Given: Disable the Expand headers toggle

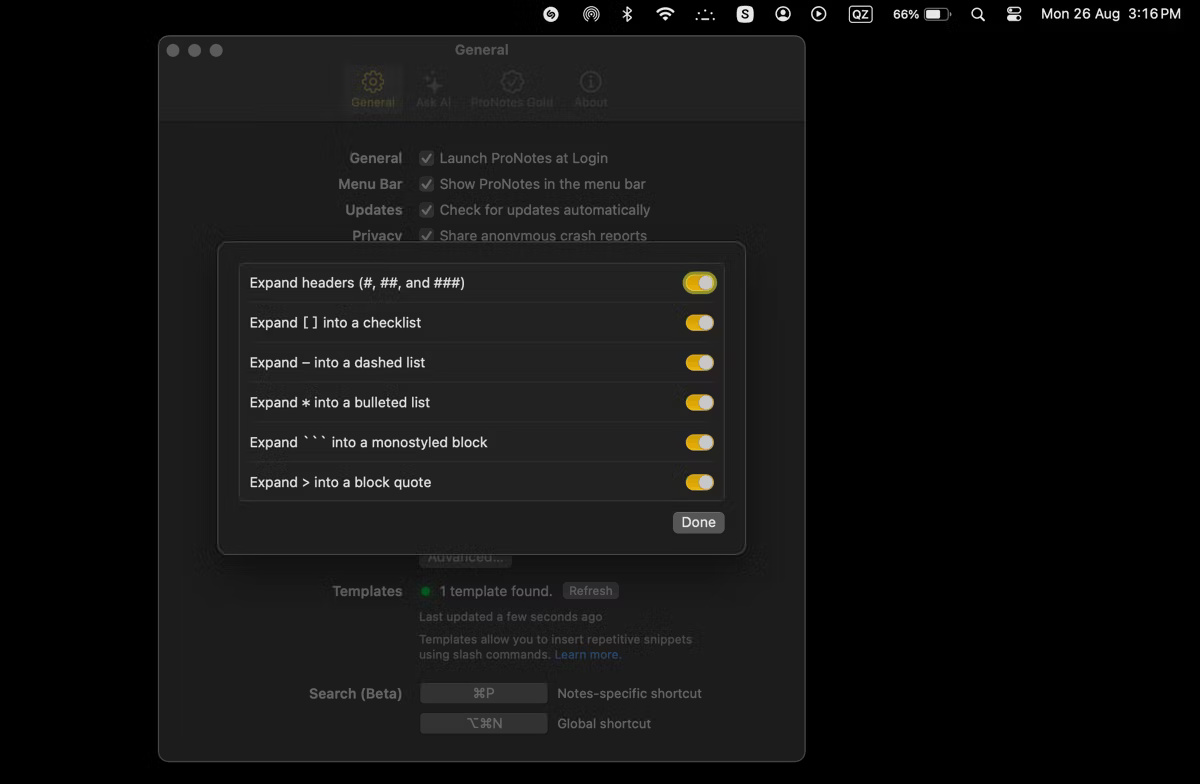Looking at the screenshot, I should [699, 282].
